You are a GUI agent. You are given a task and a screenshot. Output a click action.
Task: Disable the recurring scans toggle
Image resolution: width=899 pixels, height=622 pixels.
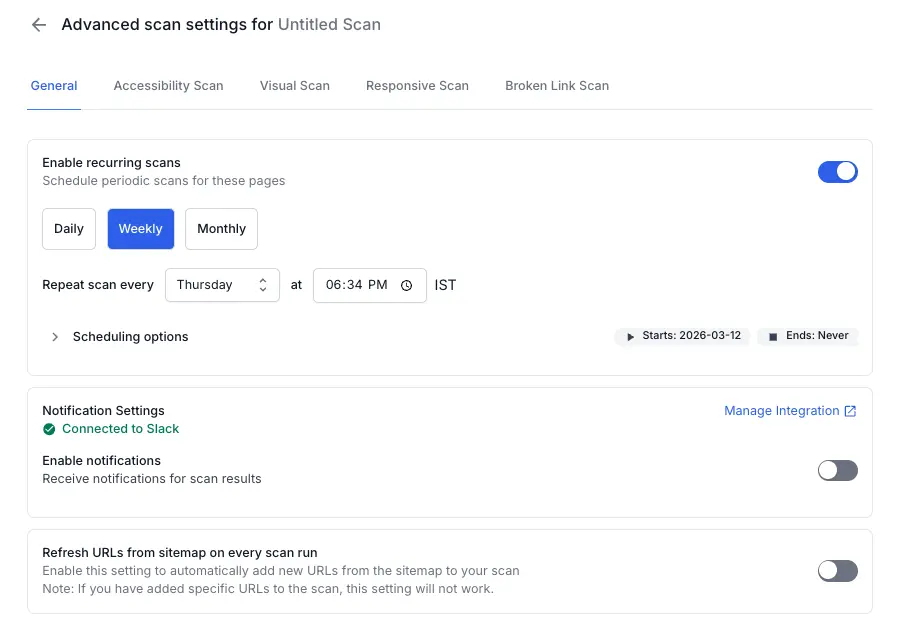(837, 171)
